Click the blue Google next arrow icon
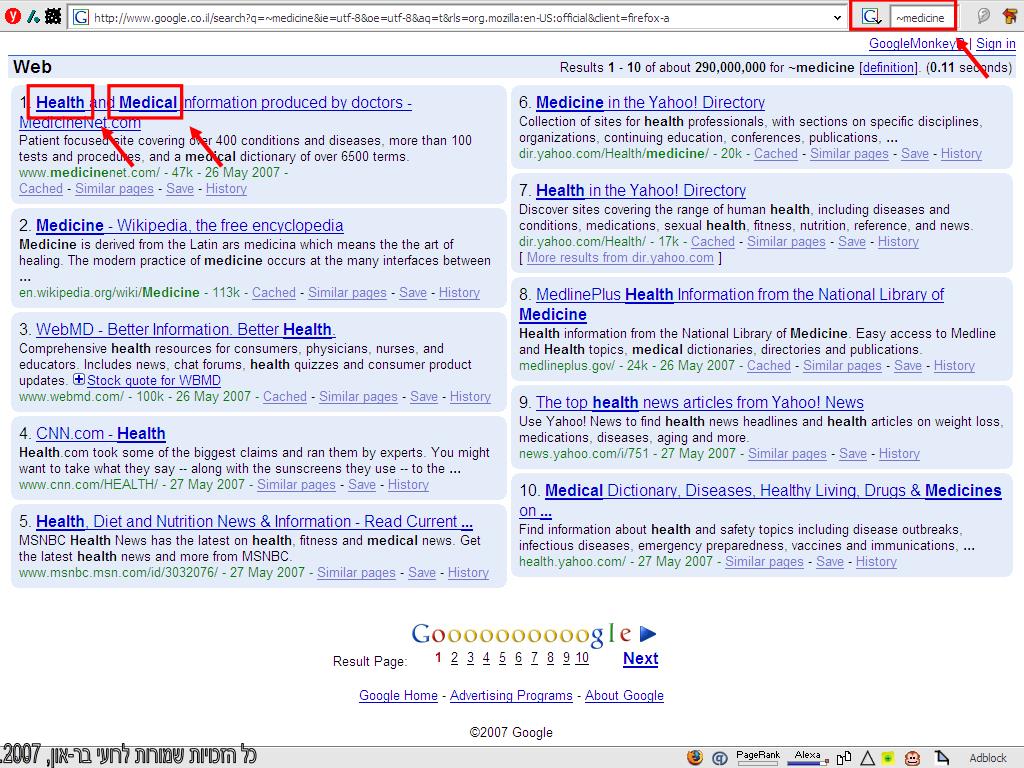This screenshot has width=1024, height=768. click(647, 633)
